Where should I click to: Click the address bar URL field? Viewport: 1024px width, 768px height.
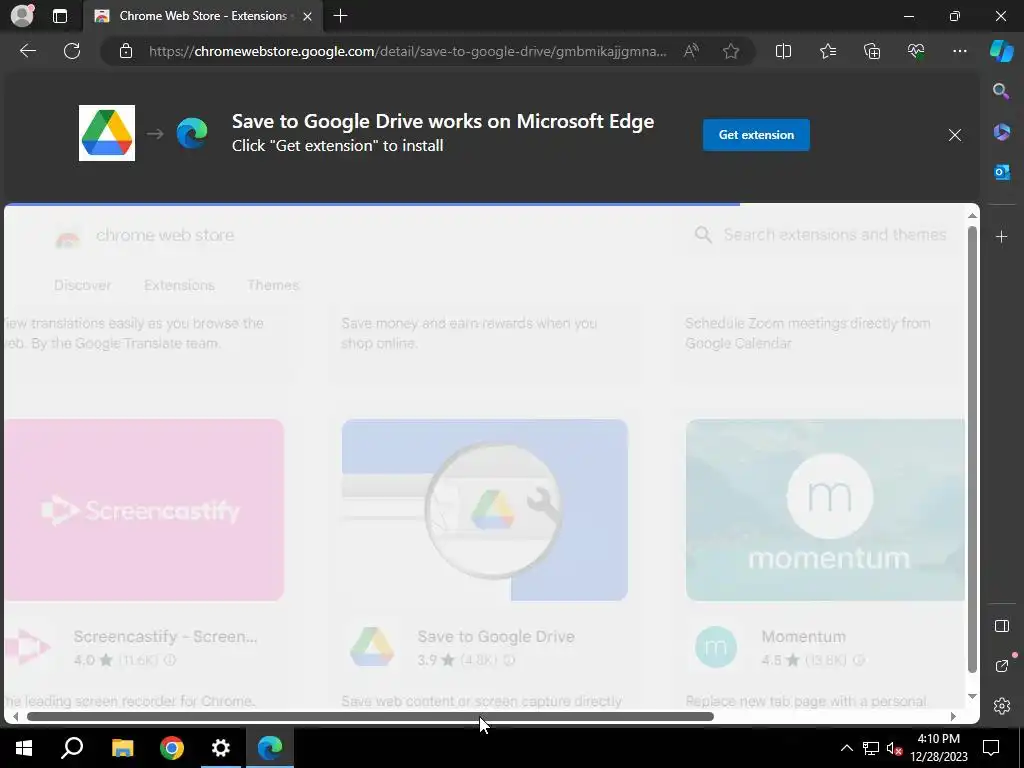pos(408,51)
